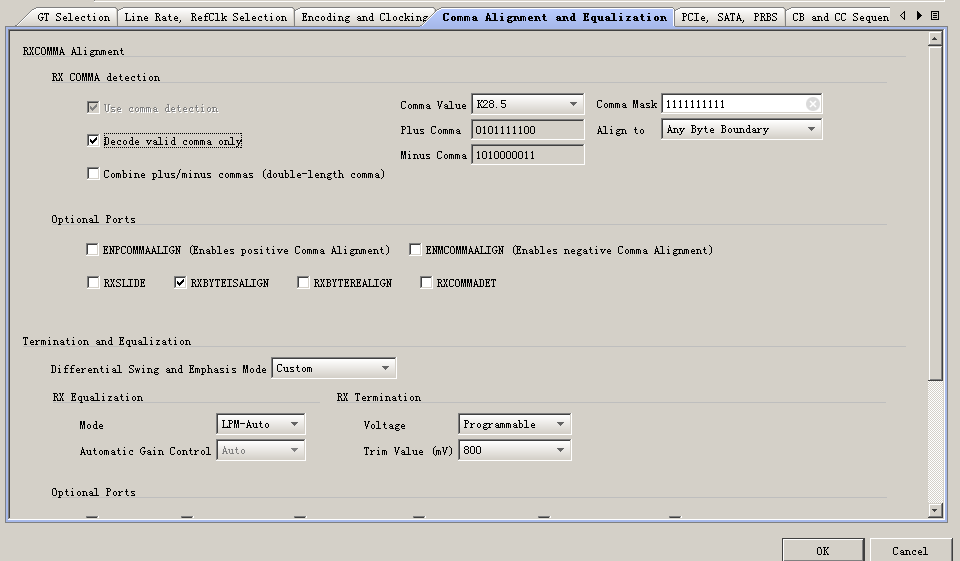Image resolution: width=960 pixels, height=561 pixels.
Task: Enable Combine plus/minus commas option
Action: (x=94, y=174)
